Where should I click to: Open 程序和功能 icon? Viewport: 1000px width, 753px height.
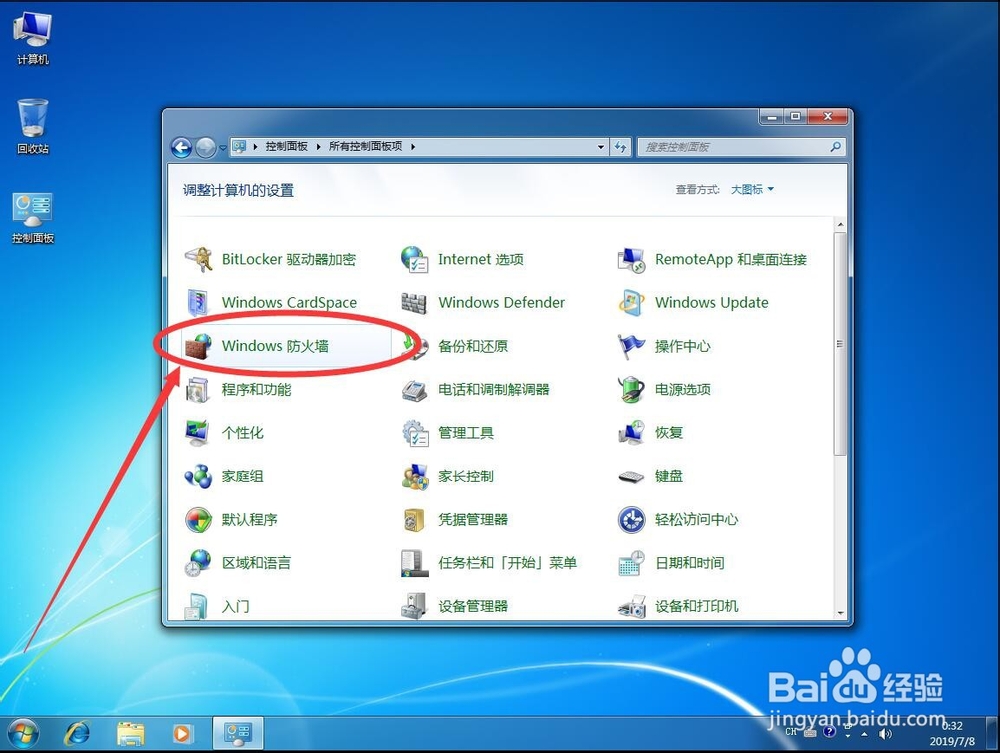[199, 390]
